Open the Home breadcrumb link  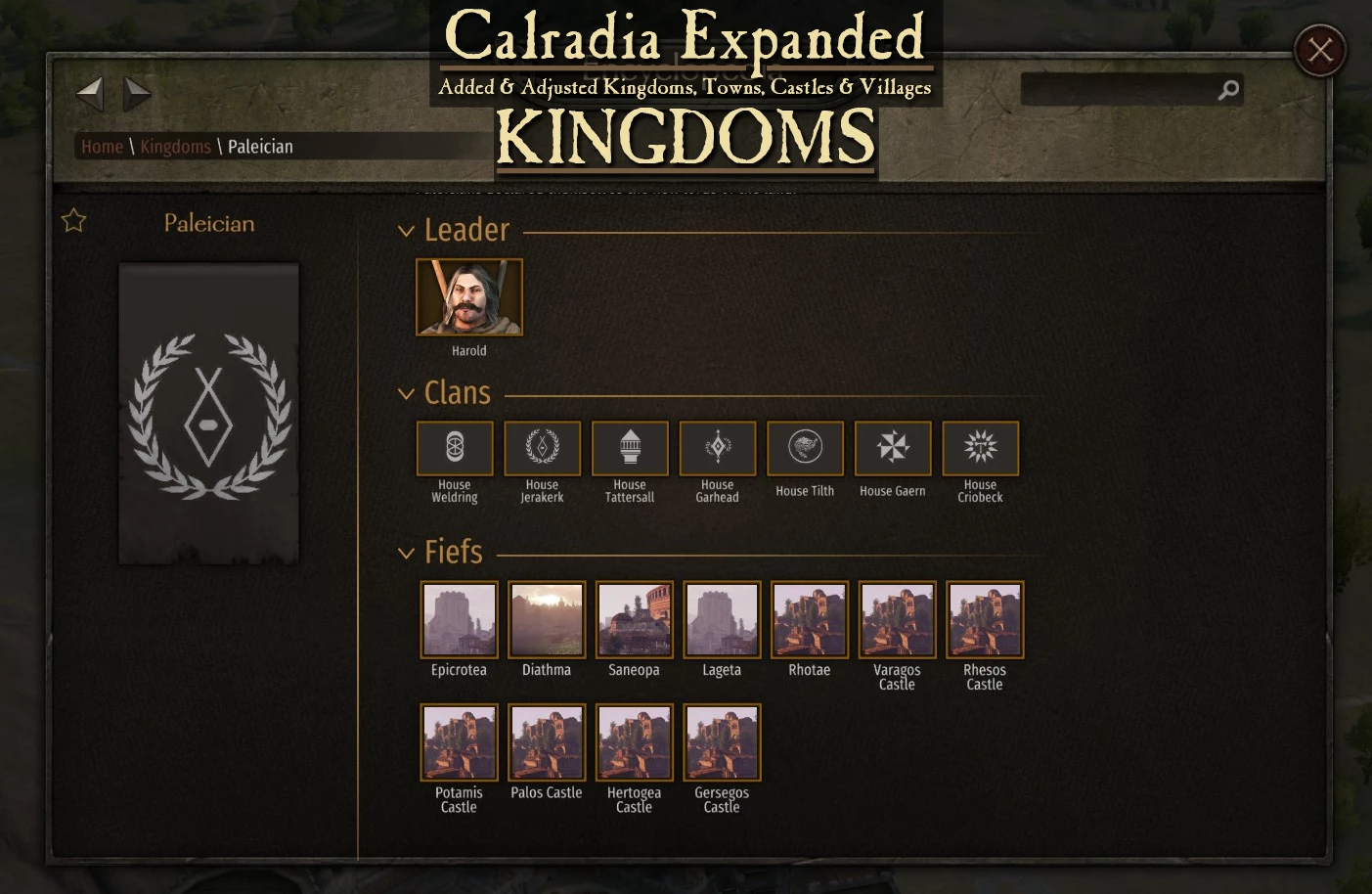pos(102,147)
